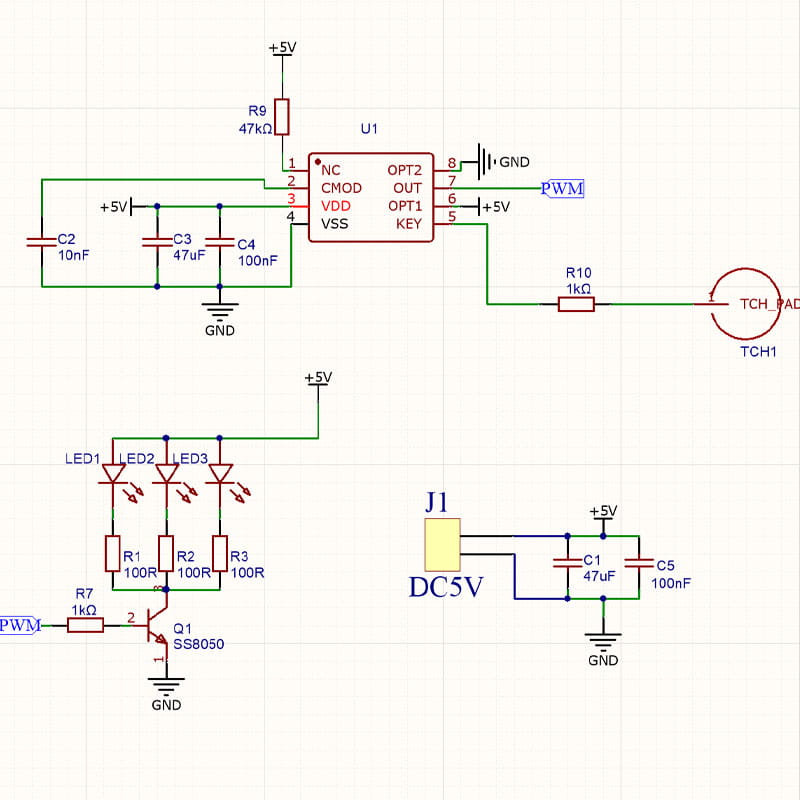Click the TCH1 designator text
The height and width of the screenshot is (800, 800).
pos(758,352)
